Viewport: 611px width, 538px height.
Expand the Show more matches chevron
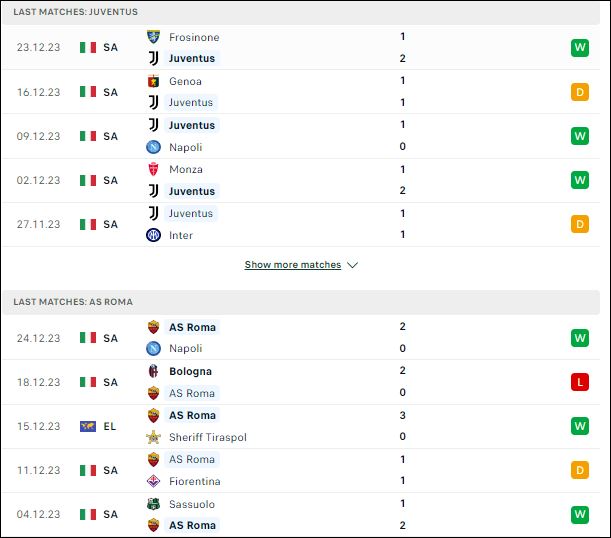coord(353,265)
